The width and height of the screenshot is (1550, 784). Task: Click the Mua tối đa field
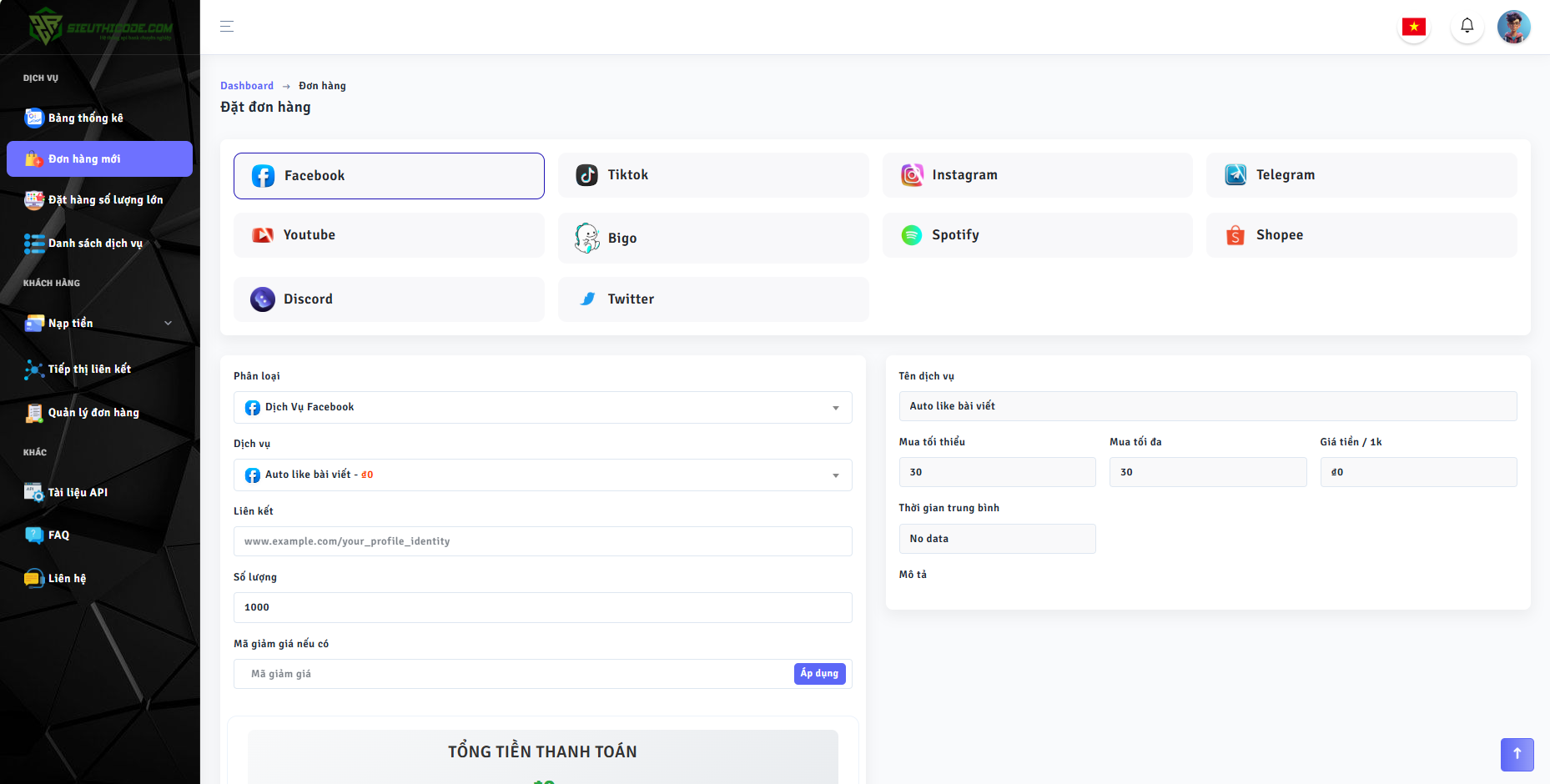click(x=1208, y=472)
